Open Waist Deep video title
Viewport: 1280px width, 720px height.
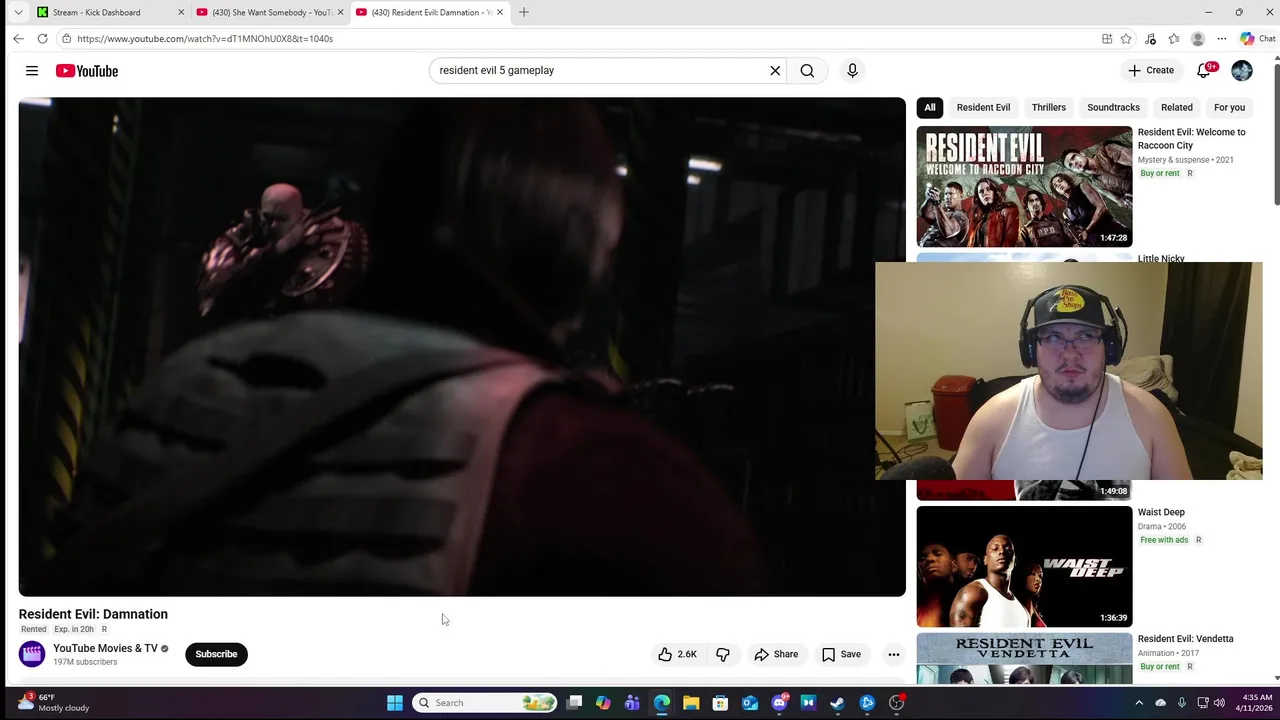click(1161, 512)
